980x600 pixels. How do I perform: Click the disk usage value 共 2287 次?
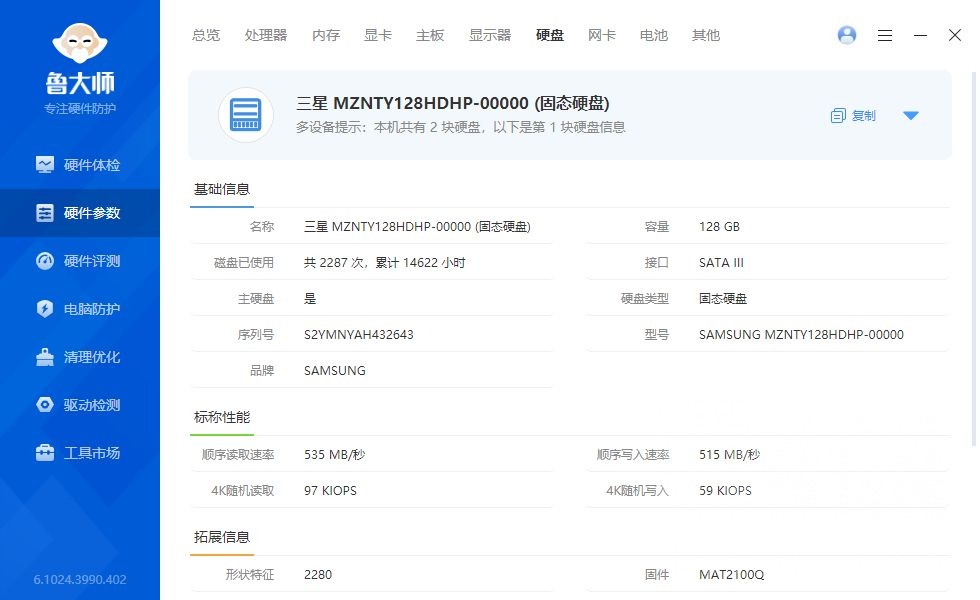(x=334, y=262)
